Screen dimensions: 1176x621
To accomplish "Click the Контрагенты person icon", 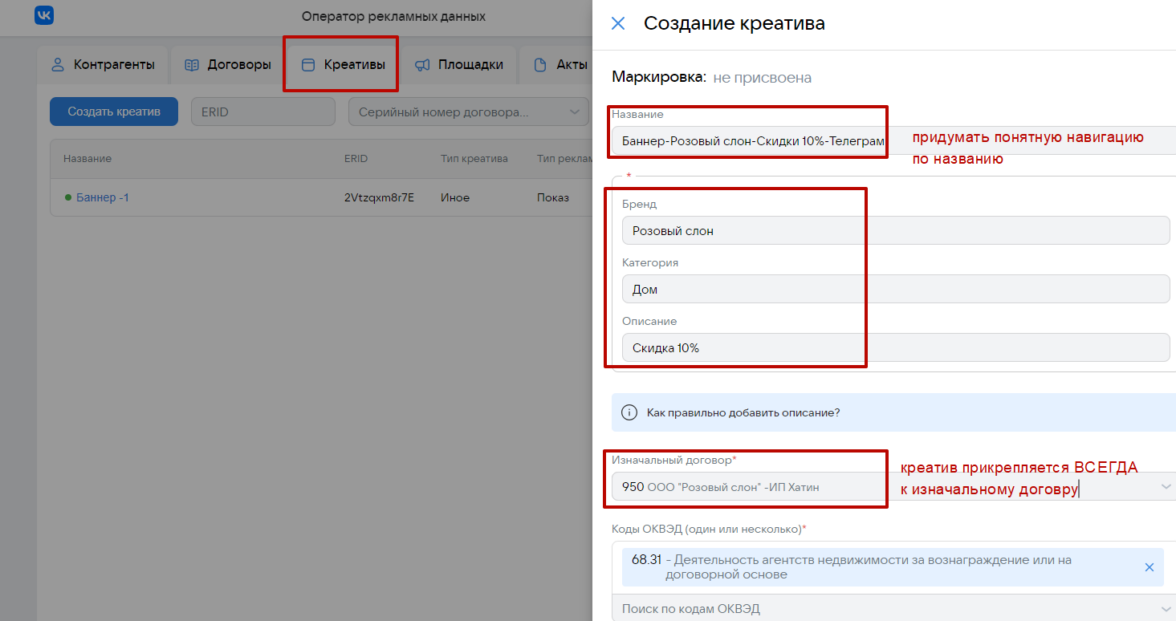I will [58, 64].
